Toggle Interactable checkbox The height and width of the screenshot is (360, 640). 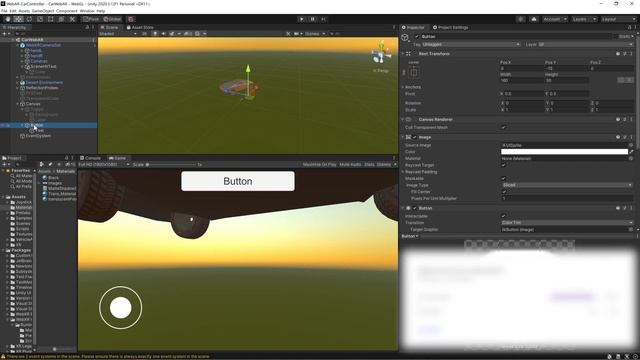[x=503, y=216]
